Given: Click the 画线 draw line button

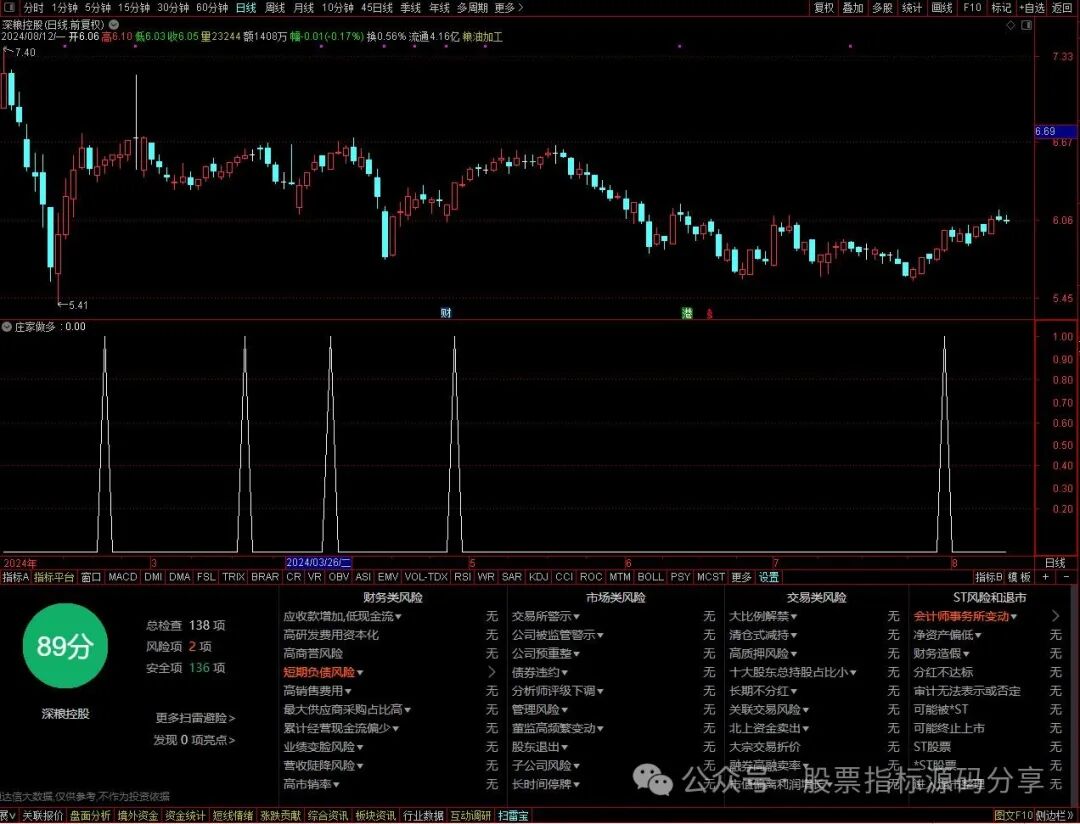Looking at the screenshot, I should pos(942,8).
